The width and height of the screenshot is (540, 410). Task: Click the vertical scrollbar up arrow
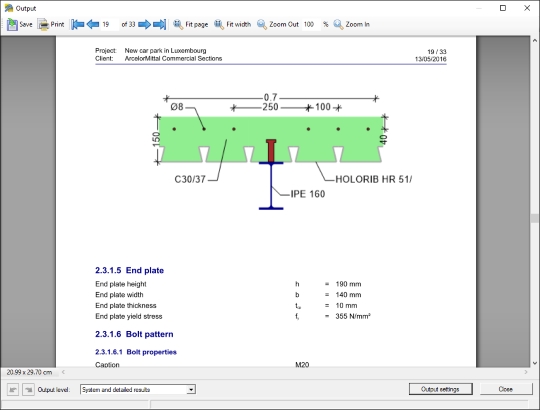(x=535, y=40)
